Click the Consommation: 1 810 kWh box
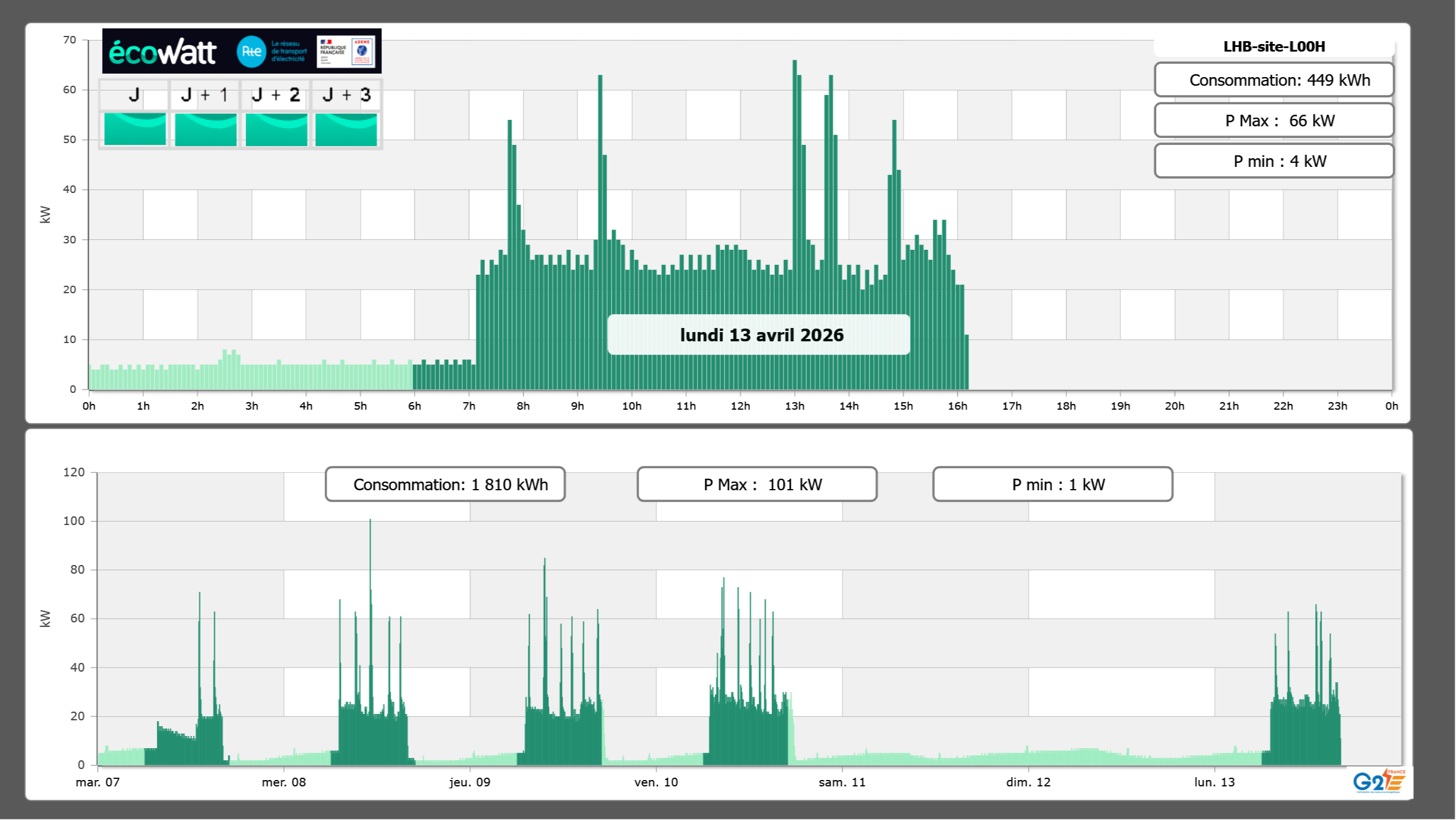Screen dimensions: 1456x820 445,484
